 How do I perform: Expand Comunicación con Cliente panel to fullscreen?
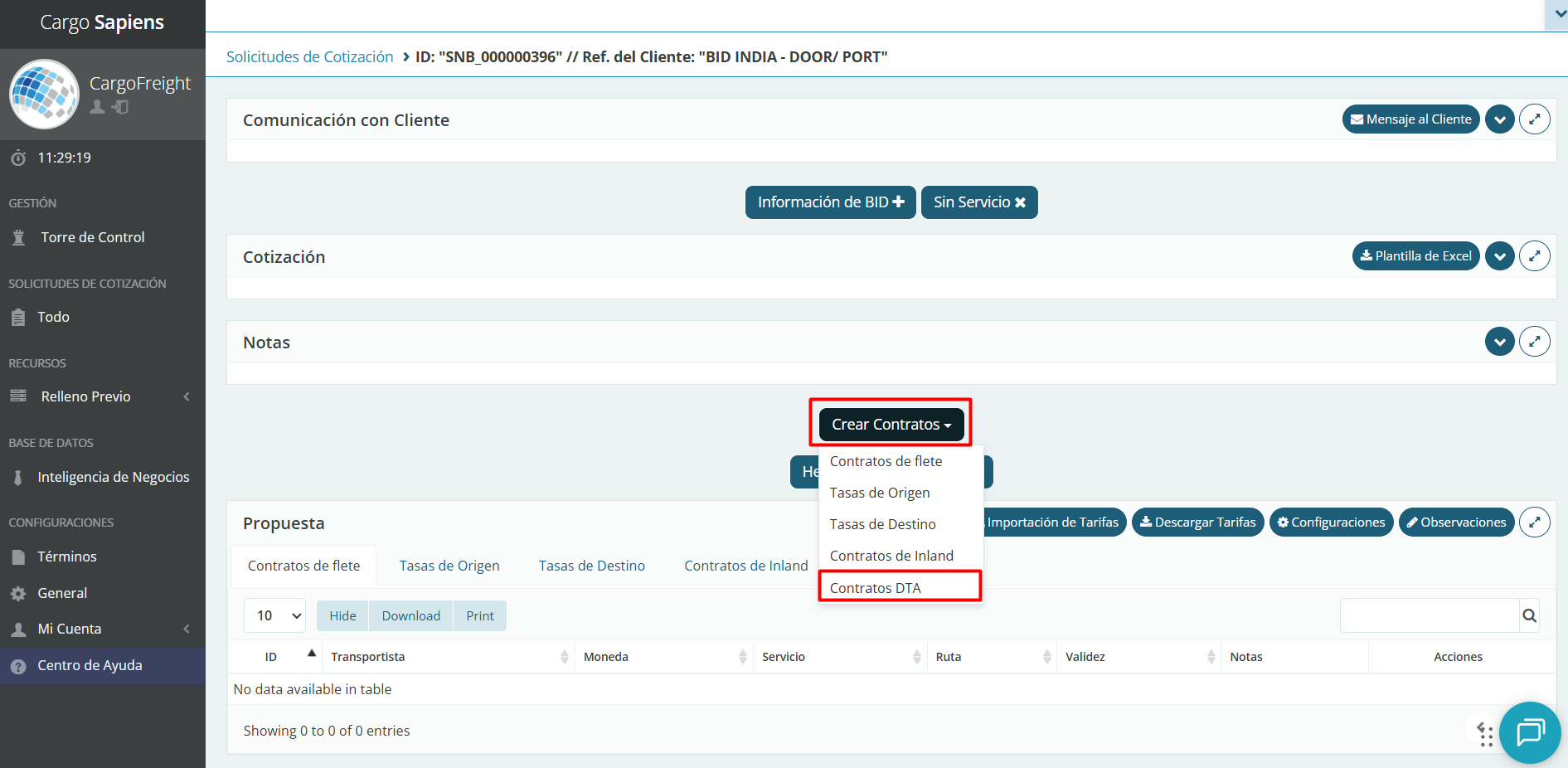click(x=1534, y=119)
